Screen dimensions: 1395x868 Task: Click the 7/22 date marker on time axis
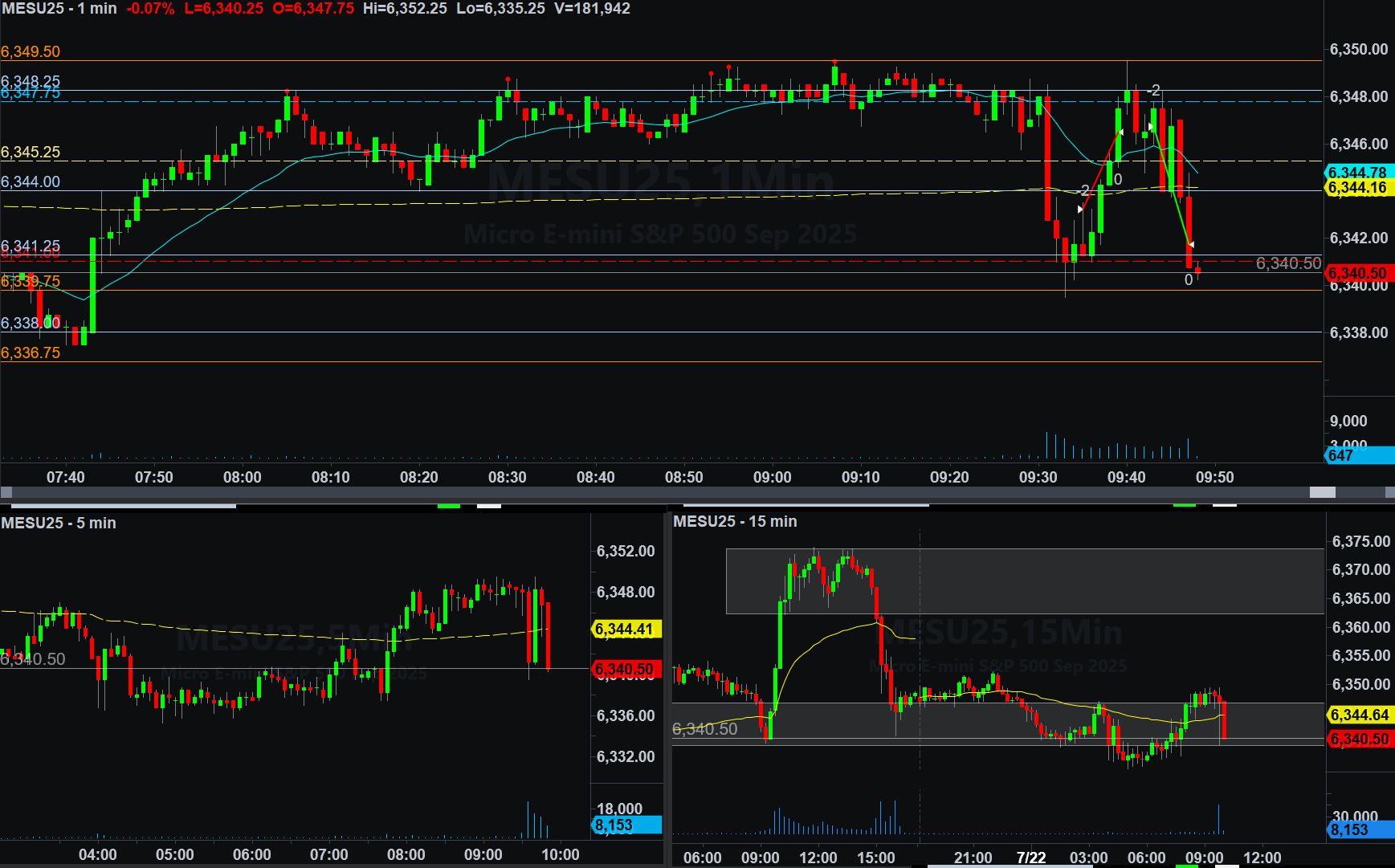tap(1031, 857)
